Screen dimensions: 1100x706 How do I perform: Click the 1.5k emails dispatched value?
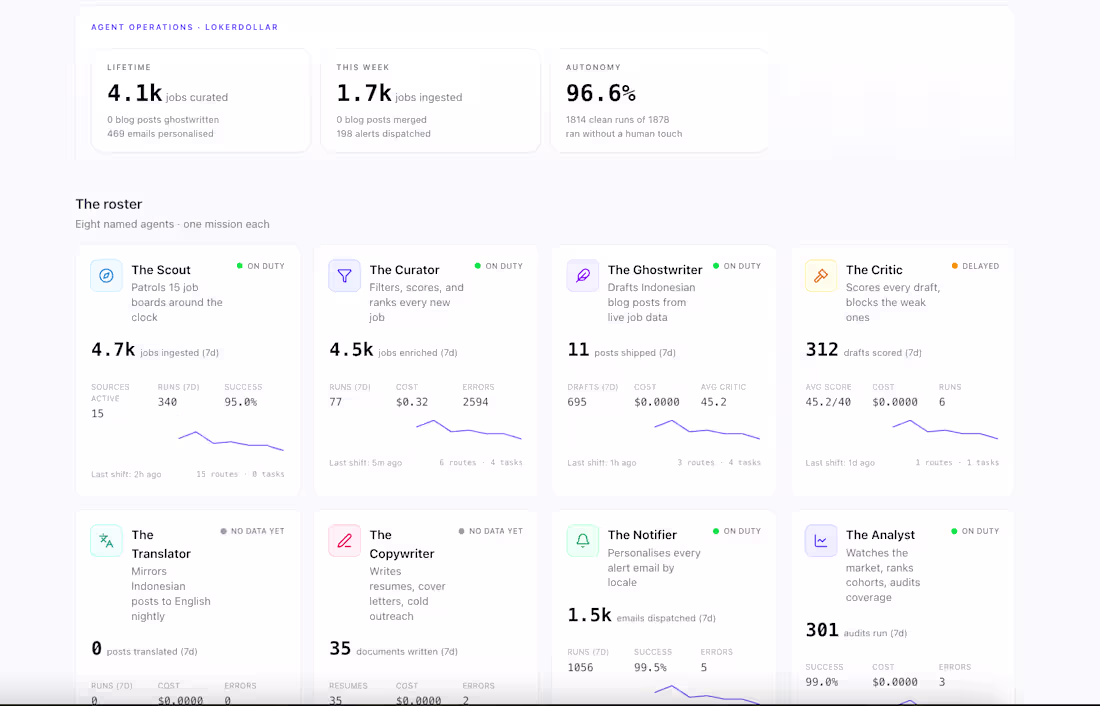tap(589, 615)
